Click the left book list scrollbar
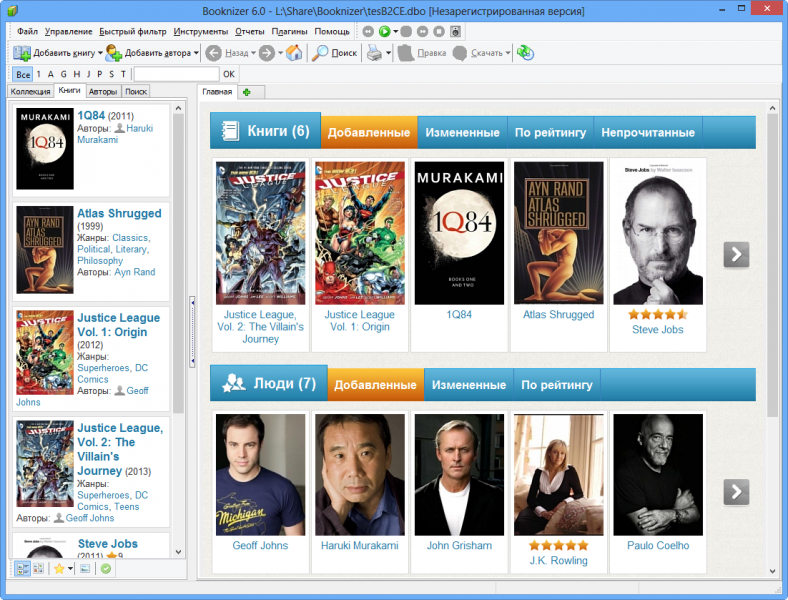 [178, 263]
